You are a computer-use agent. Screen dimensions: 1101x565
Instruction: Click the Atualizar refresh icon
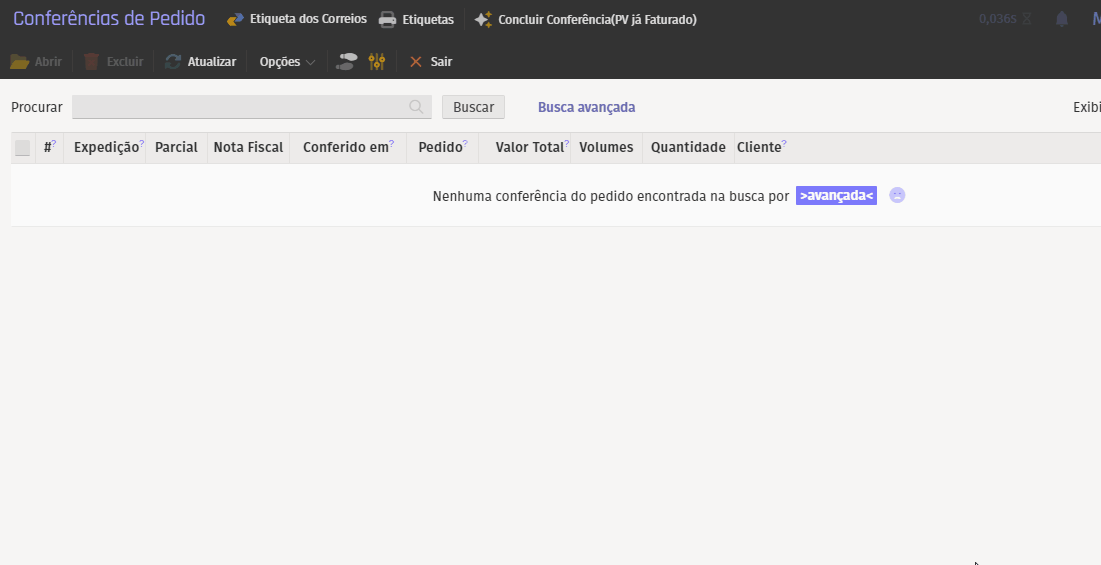point(173,62)
